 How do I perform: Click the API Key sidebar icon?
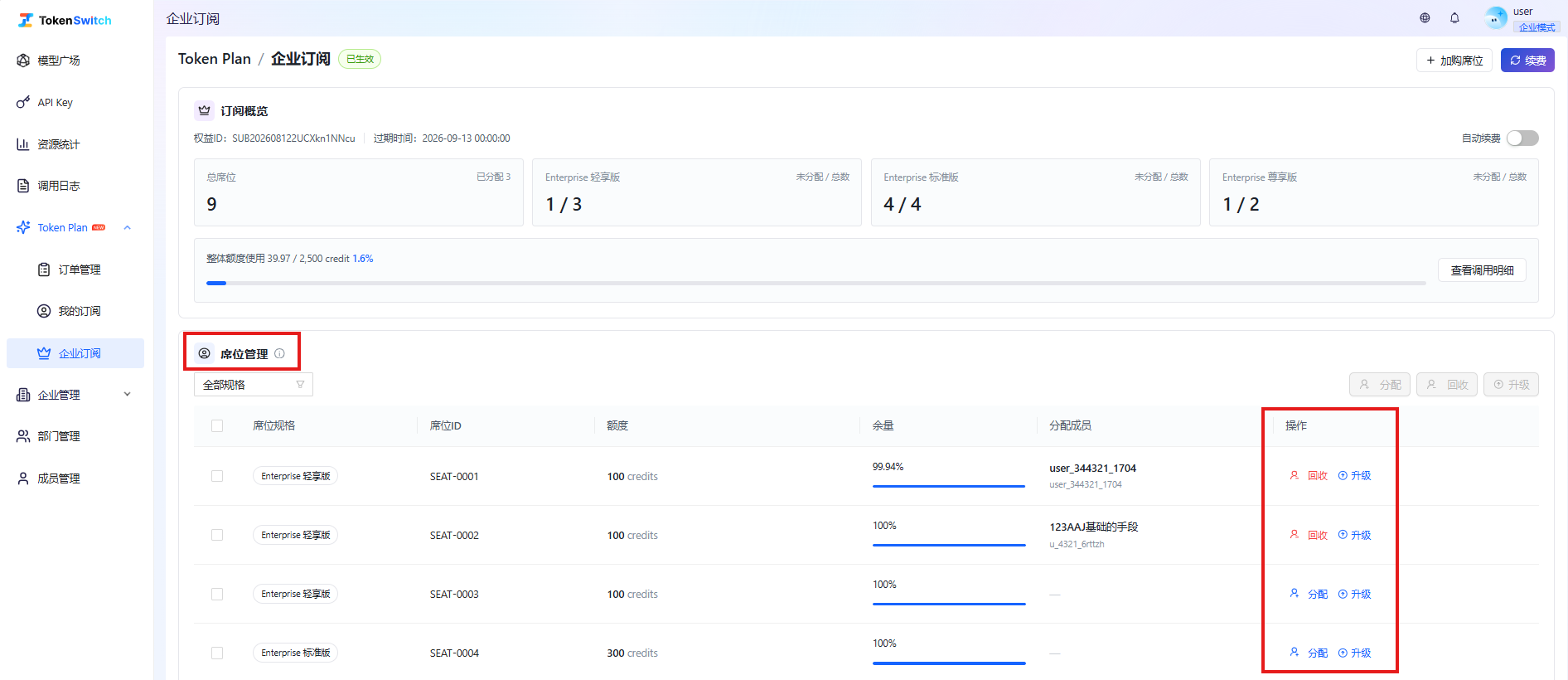pos(23,102)
